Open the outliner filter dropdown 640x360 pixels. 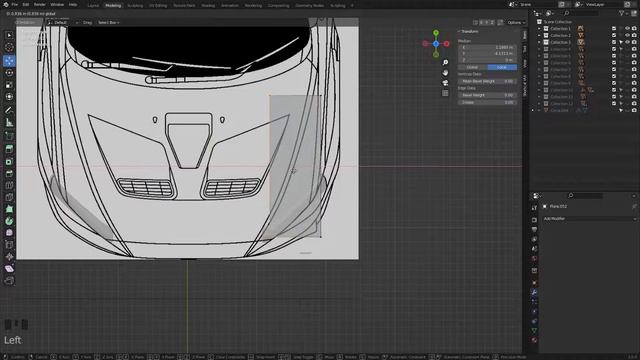point(624,13)
